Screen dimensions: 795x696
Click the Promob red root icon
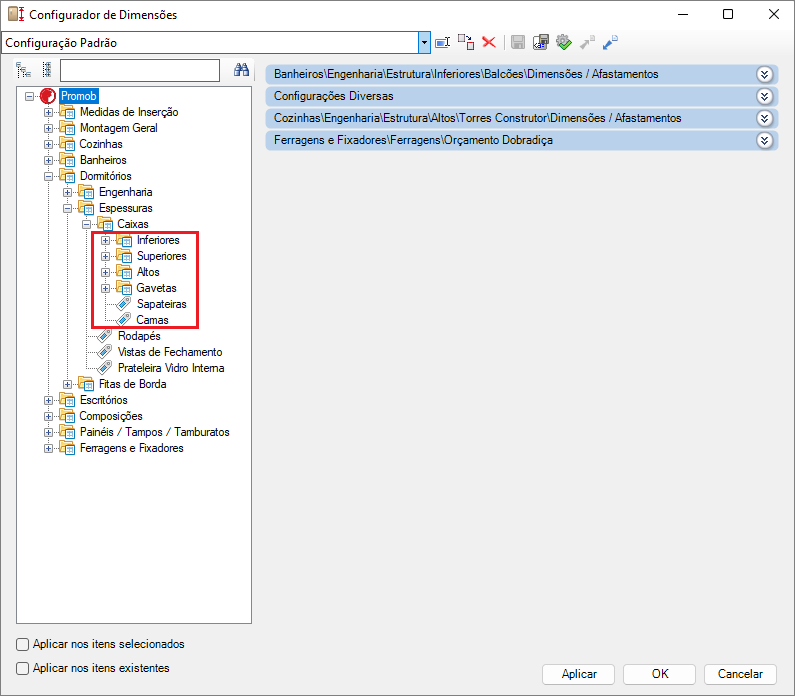48,96
